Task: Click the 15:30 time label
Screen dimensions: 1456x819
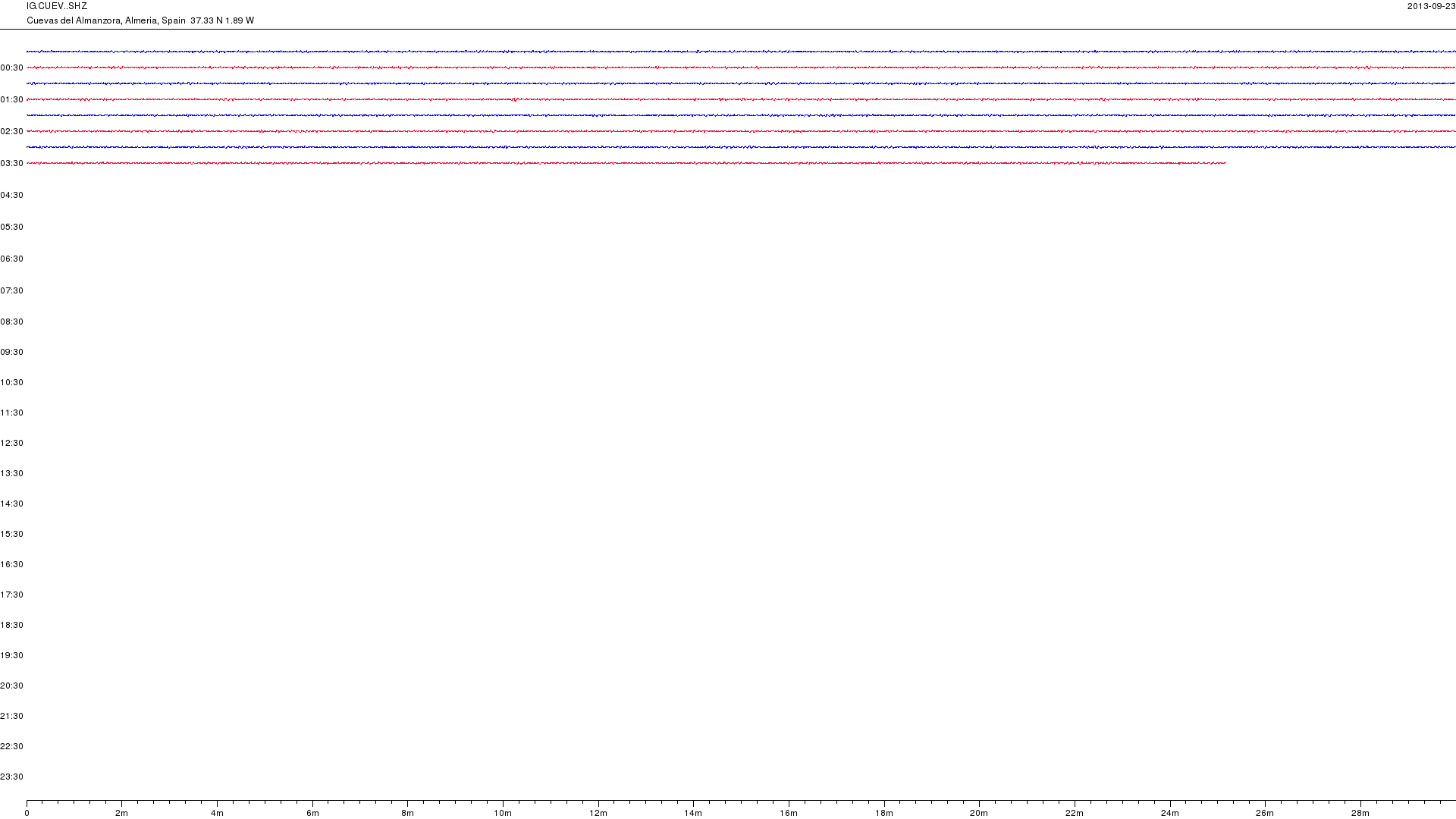Action: [x=12, y=535]
